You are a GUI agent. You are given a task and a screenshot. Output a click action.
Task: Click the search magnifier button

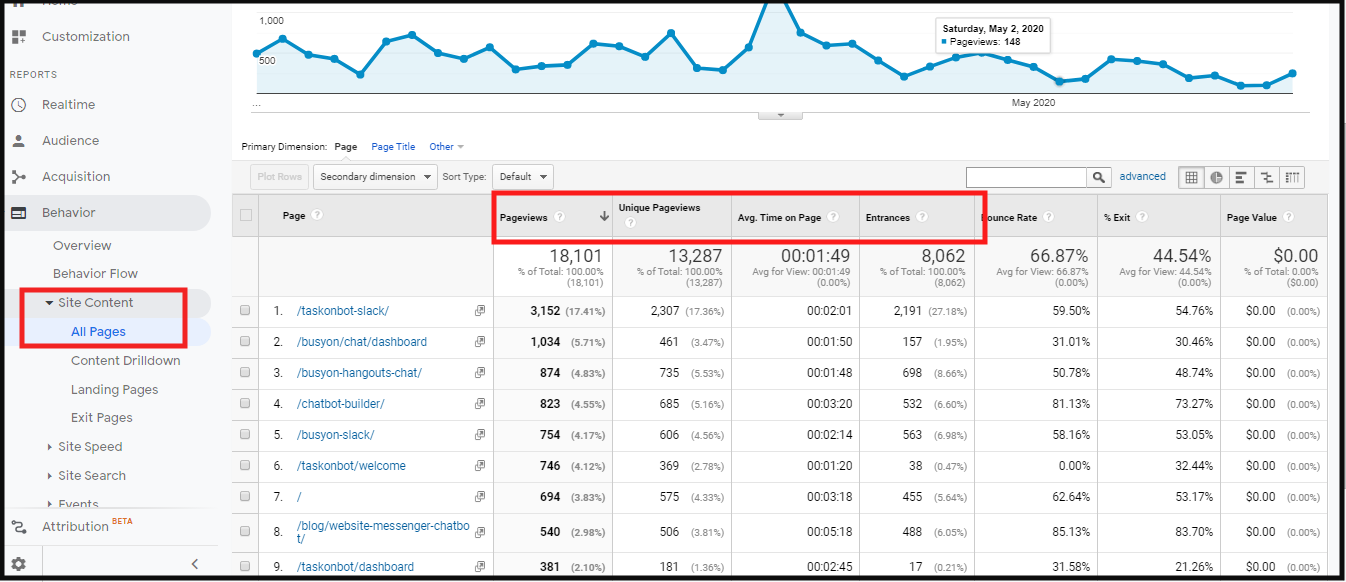coord(1099,177)
